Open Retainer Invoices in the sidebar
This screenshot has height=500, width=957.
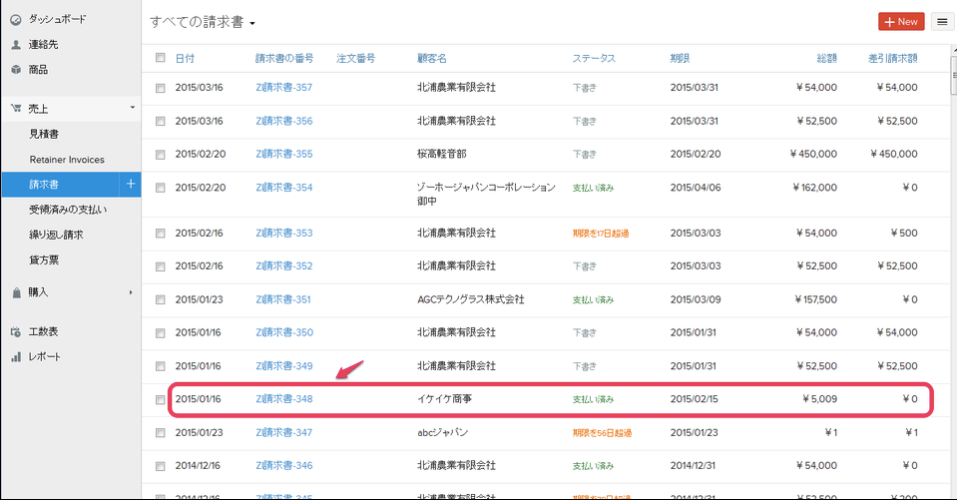coord(67,159)
